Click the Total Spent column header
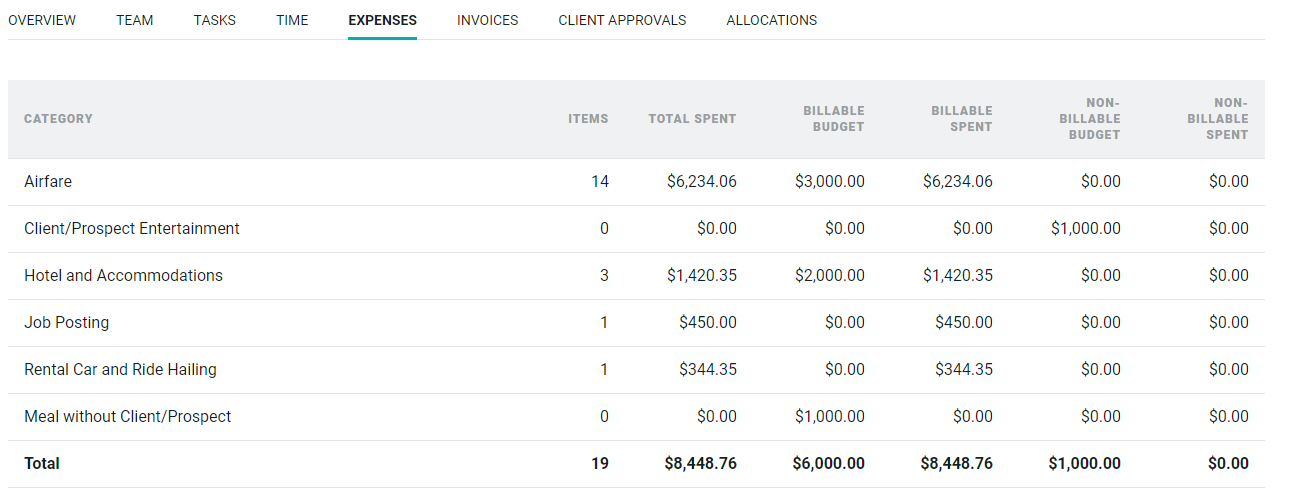Screen dimensions: 1289x499 point(692,119)
